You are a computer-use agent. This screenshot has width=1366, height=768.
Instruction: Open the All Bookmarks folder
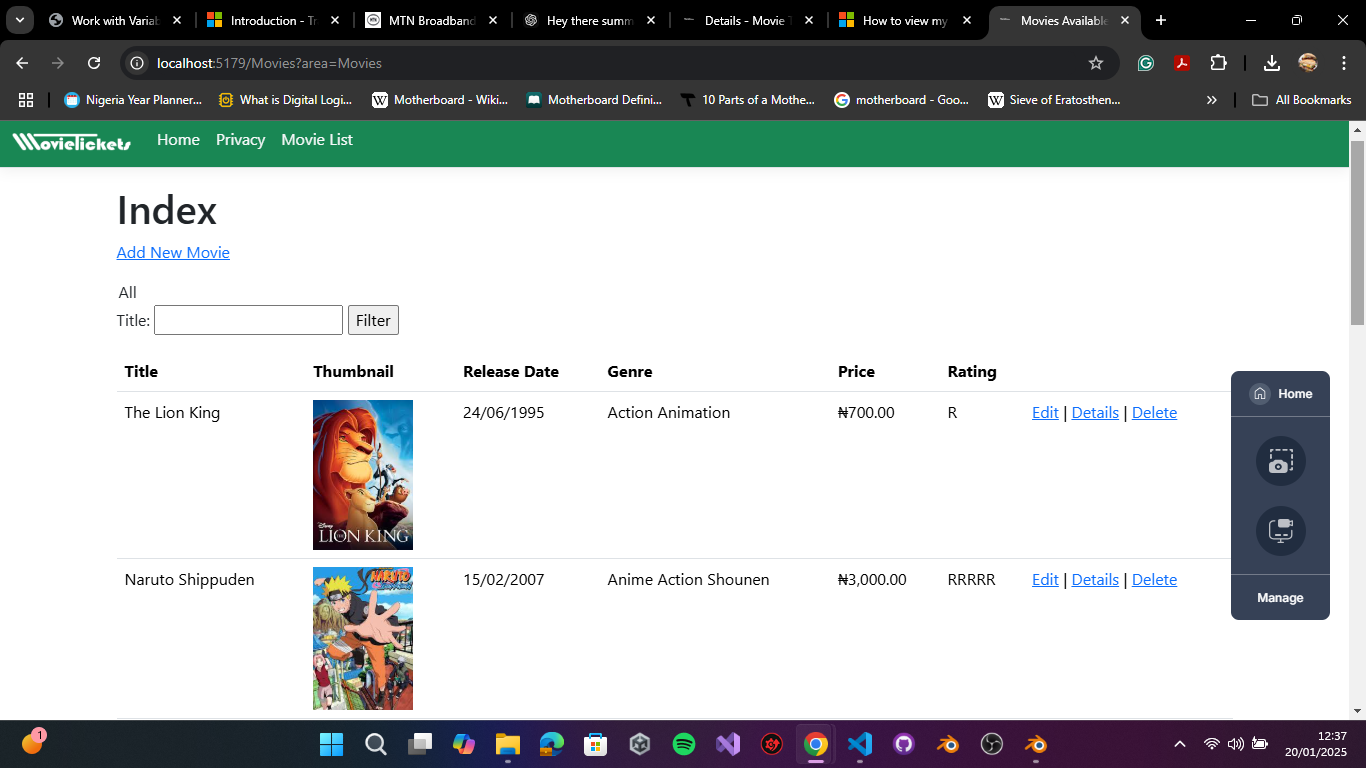1302,100
